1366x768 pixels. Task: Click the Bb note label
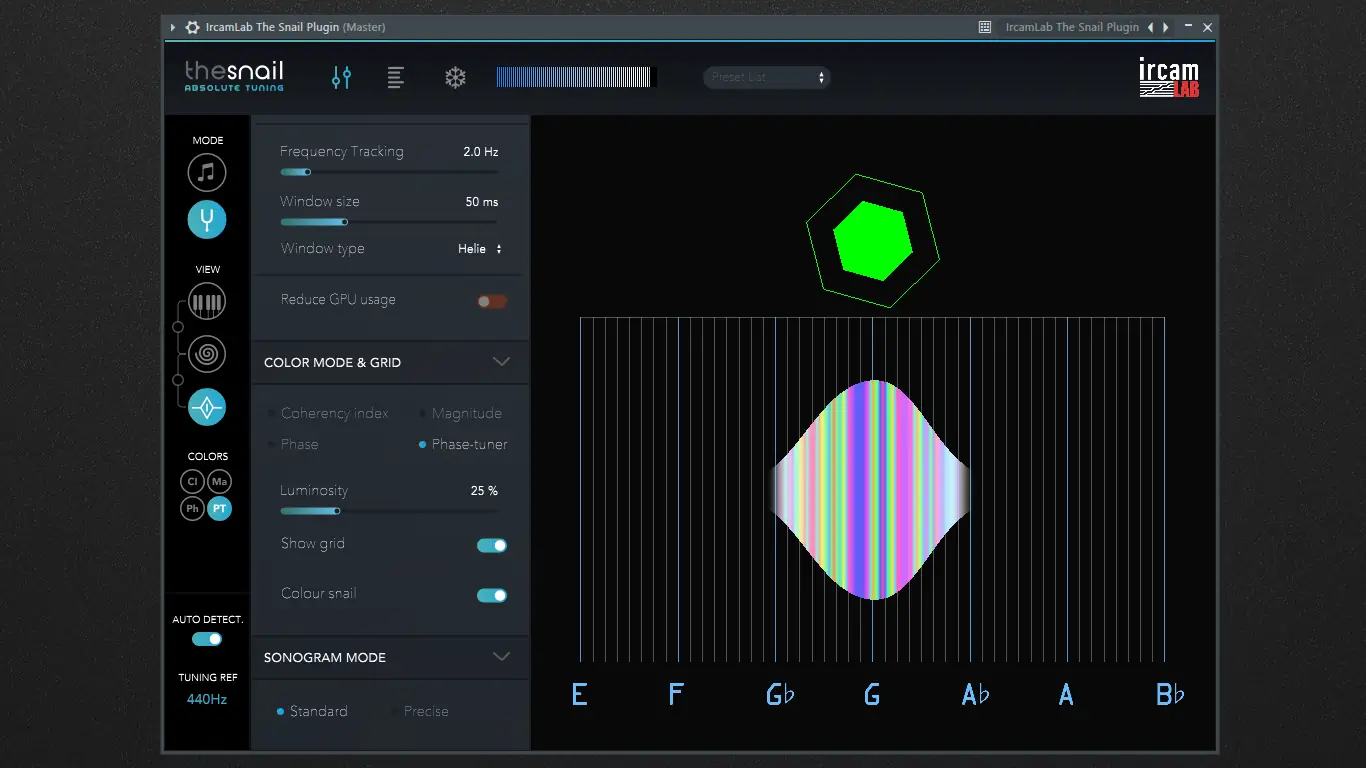pos(1170,694)
